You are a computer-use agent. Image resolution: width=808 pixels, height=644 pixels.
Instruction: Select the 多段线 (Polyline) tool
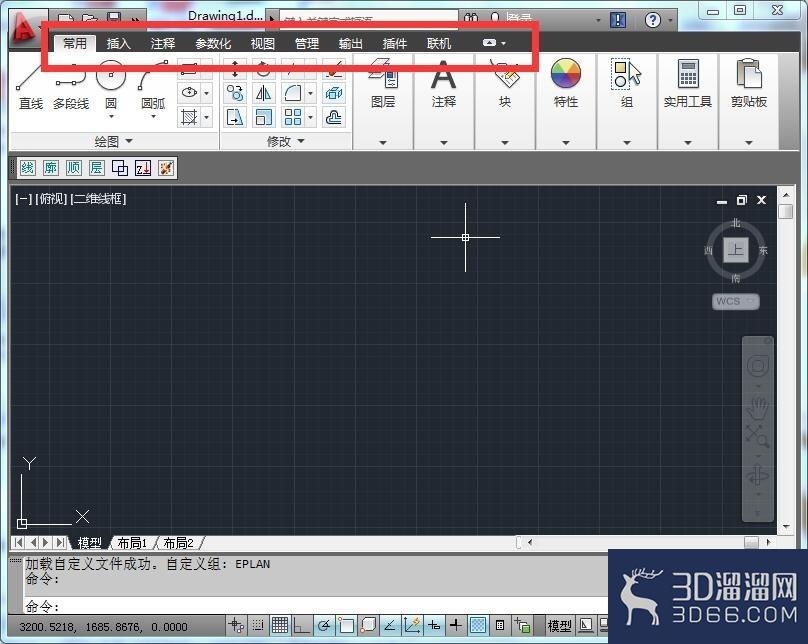click(x=71, y=87)
